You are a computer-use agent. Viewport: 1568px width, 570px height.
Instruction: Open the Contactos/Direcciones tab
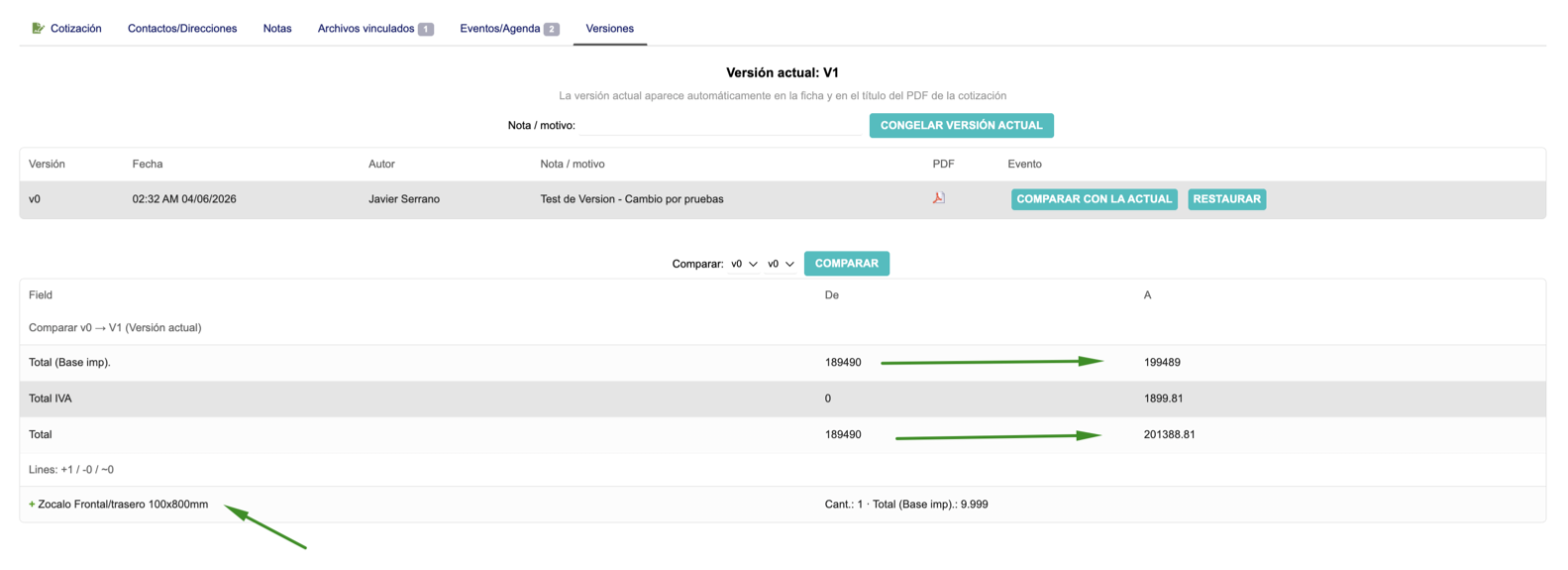[182, 29]
